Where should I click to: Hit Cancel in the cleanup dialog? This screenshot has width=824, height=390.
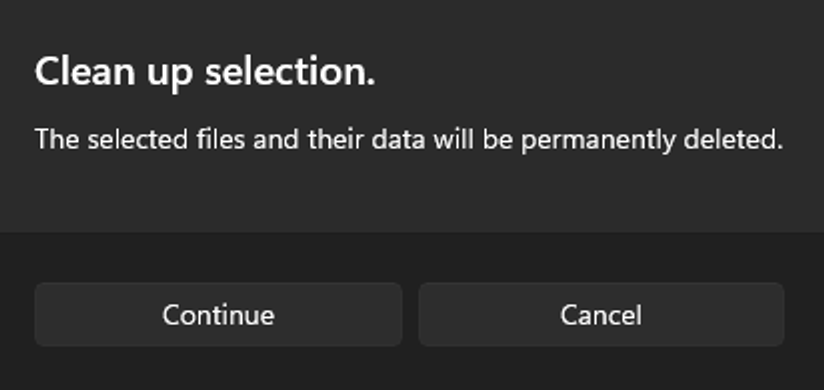(601, 314)
